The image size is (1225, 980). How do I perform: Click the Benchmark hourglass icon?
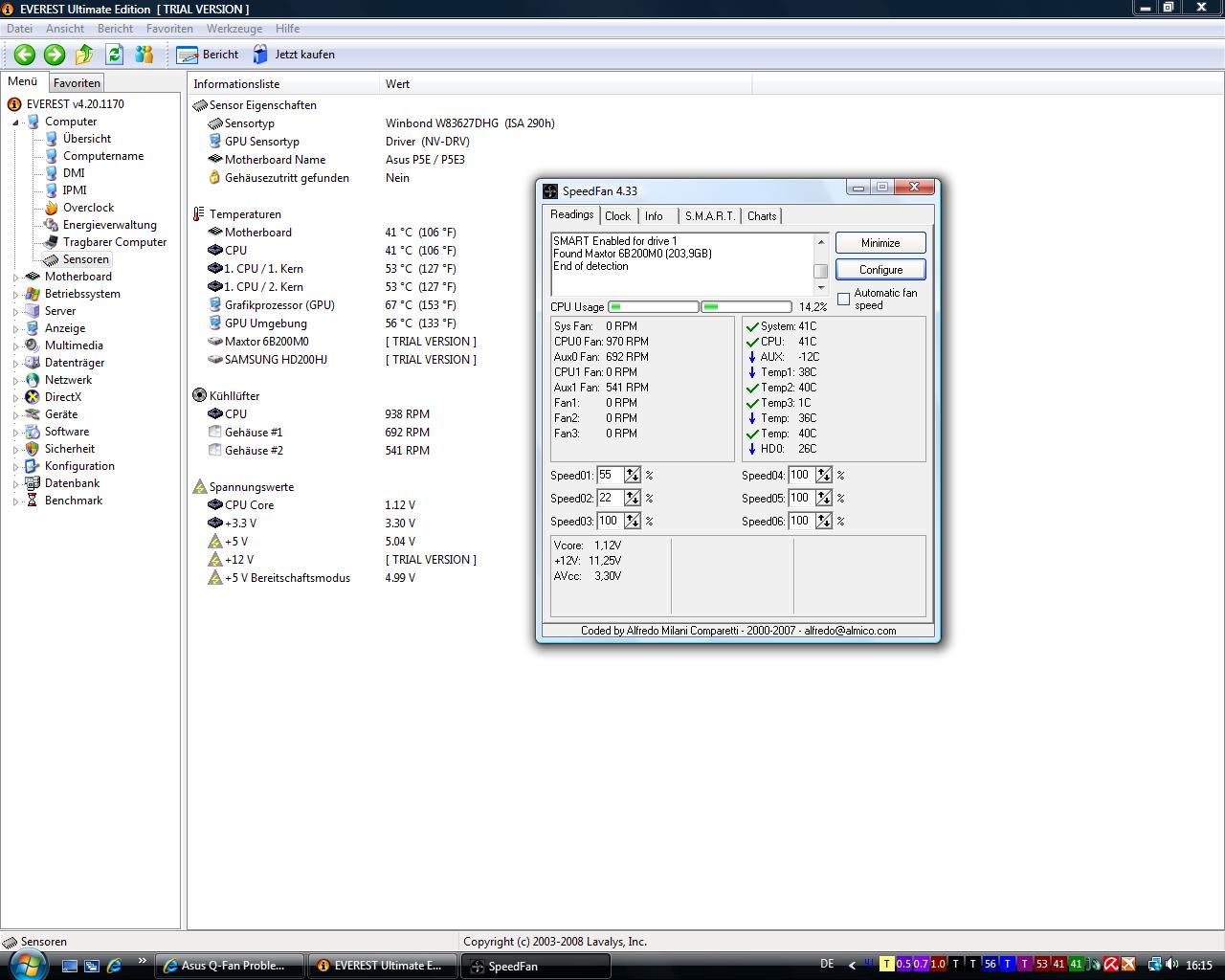tap(33, 501)
